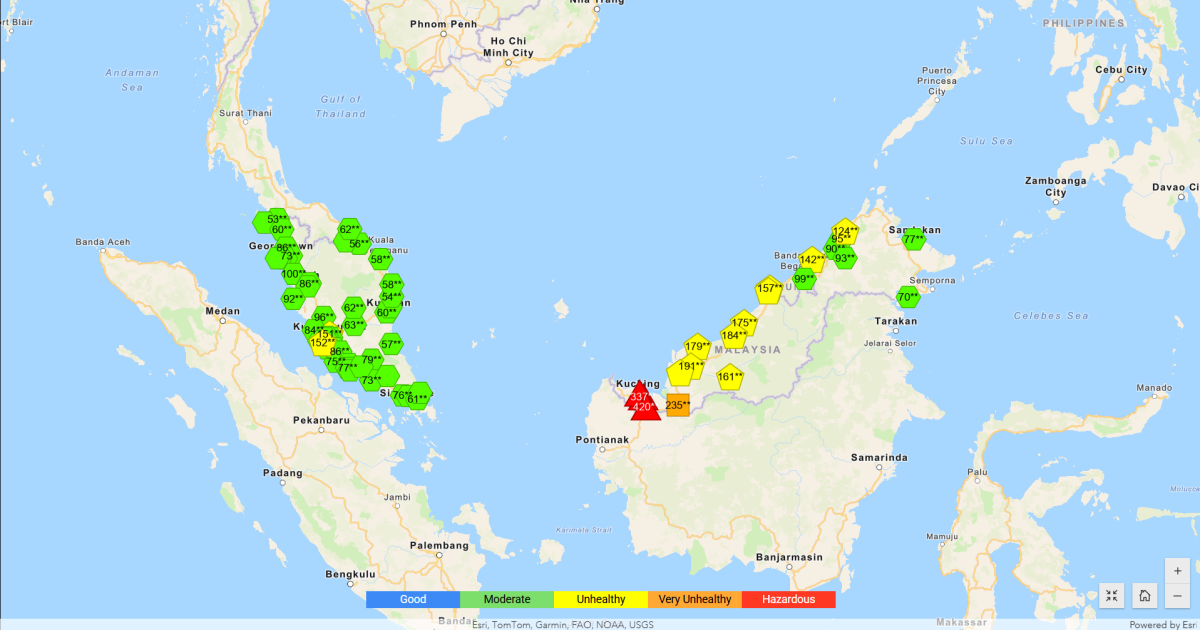Select the red hazardous 420 triangle marker
Screen dimensions: 1200x630
click(646, 406)
